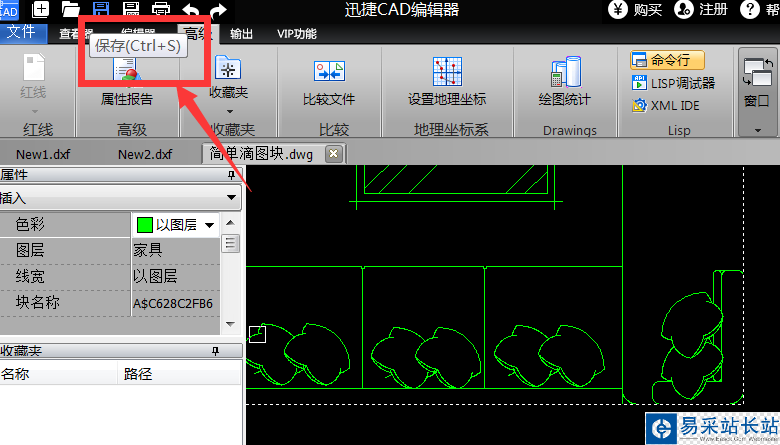Switch to the VIP功能 tab

[296, 34]
